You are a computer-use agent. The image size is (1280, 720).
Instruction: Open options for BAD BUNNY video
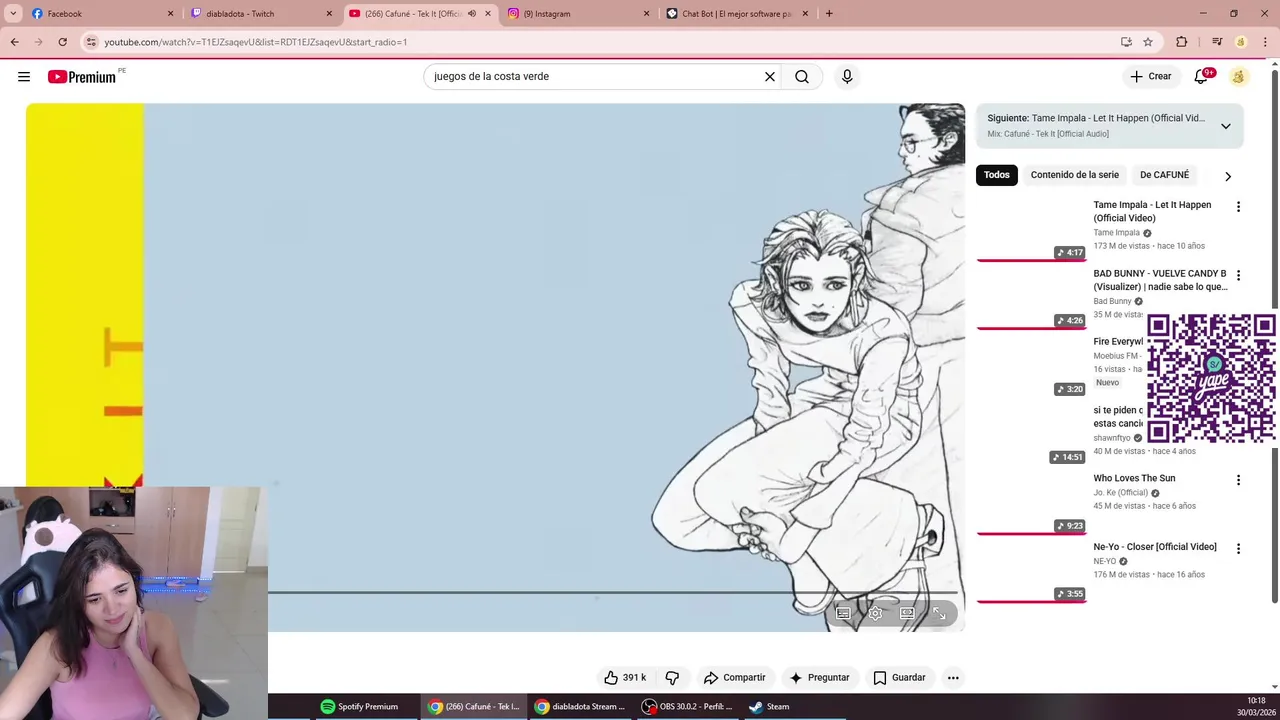point(1238,275)
